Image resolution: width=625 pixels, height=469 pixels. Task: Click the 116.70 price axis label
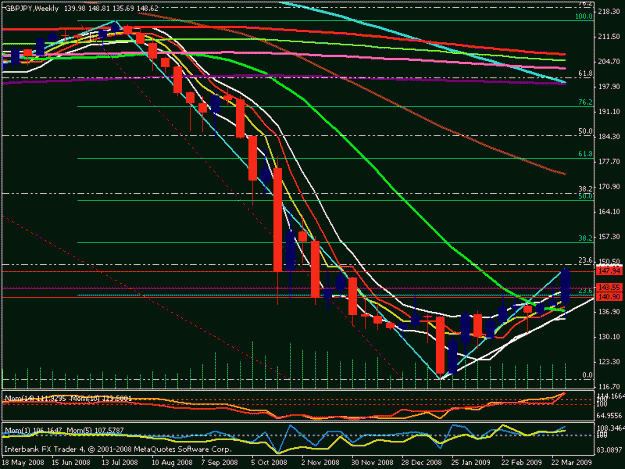click(609, 387)
